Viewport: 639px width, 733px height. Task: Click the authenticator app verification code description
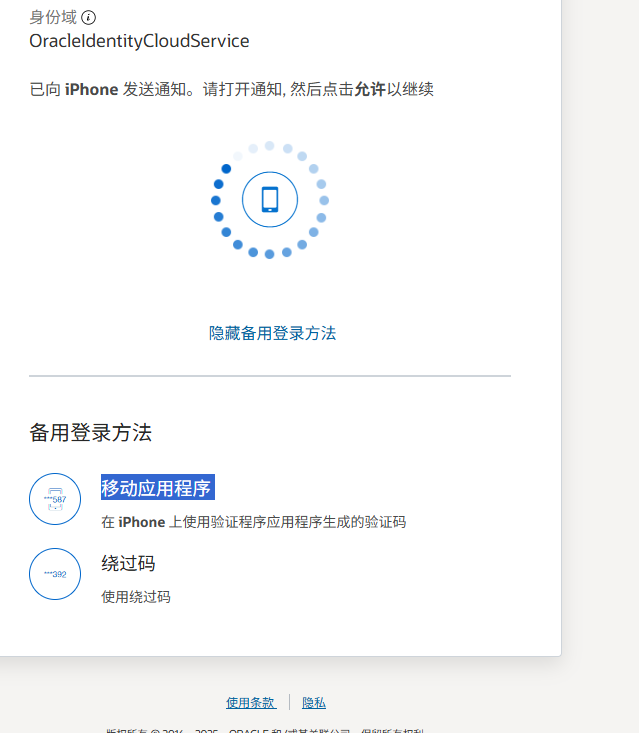tap(253, 522)
